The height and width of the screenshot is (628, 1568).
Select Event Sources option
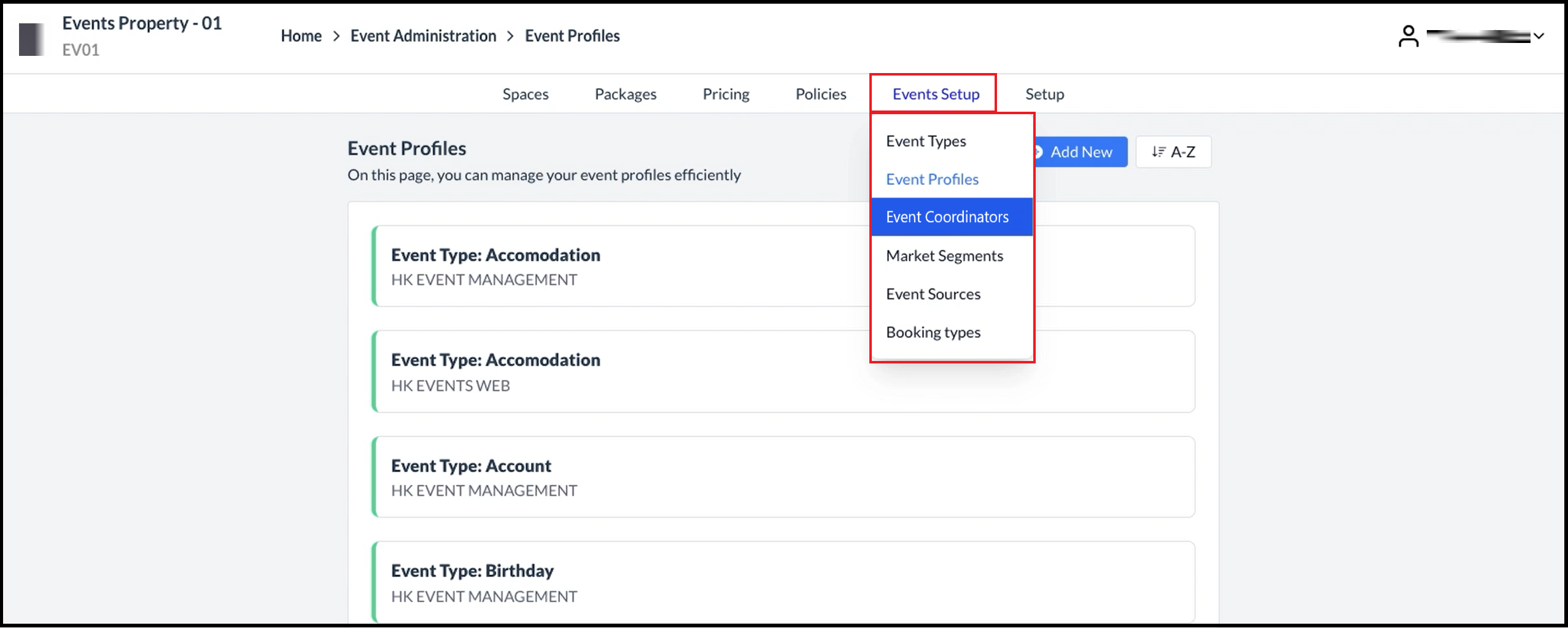pos(933,294)
